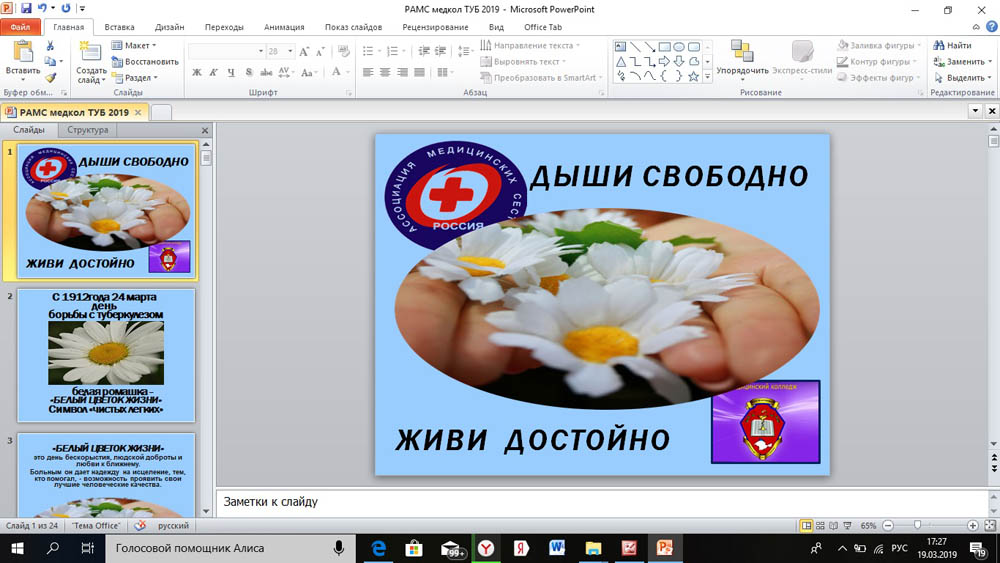Viewport: 1000px width, 563px height.
Task: Click the Восстановить reset button
Action: 145,62
